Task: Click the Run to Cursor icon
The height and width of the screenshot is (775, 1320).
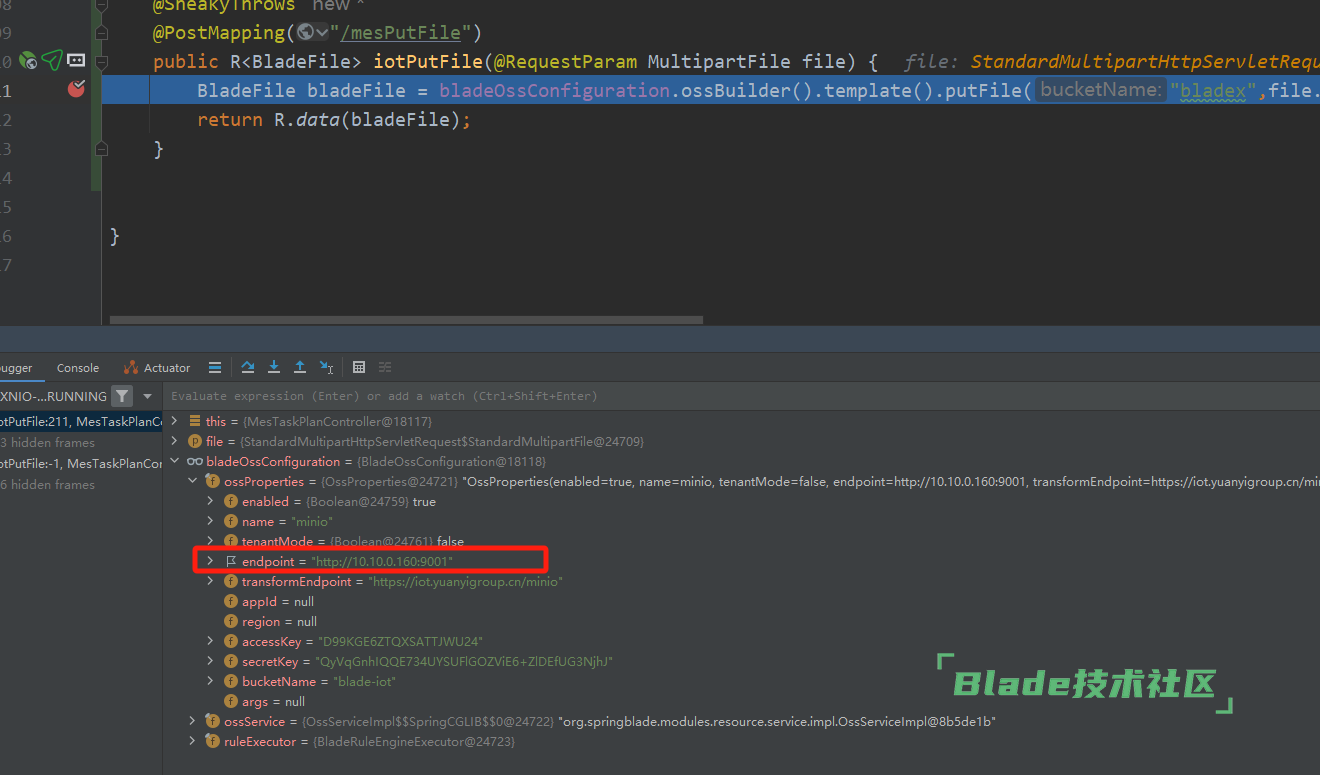Action: tap(326, 367)
